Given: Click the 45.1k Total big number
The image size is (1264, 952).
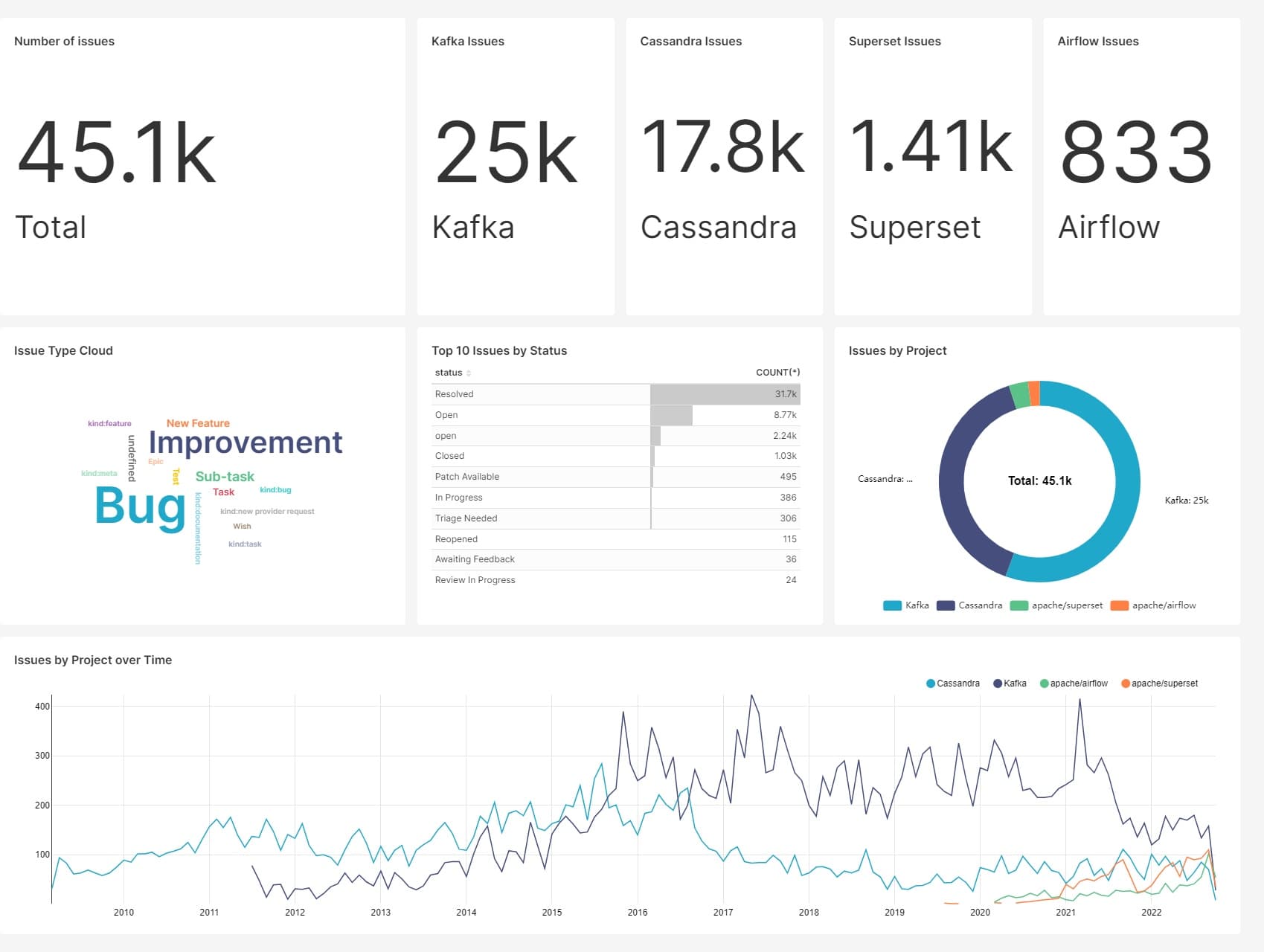Looking at the screenshot, I should [x=117, y=152].
